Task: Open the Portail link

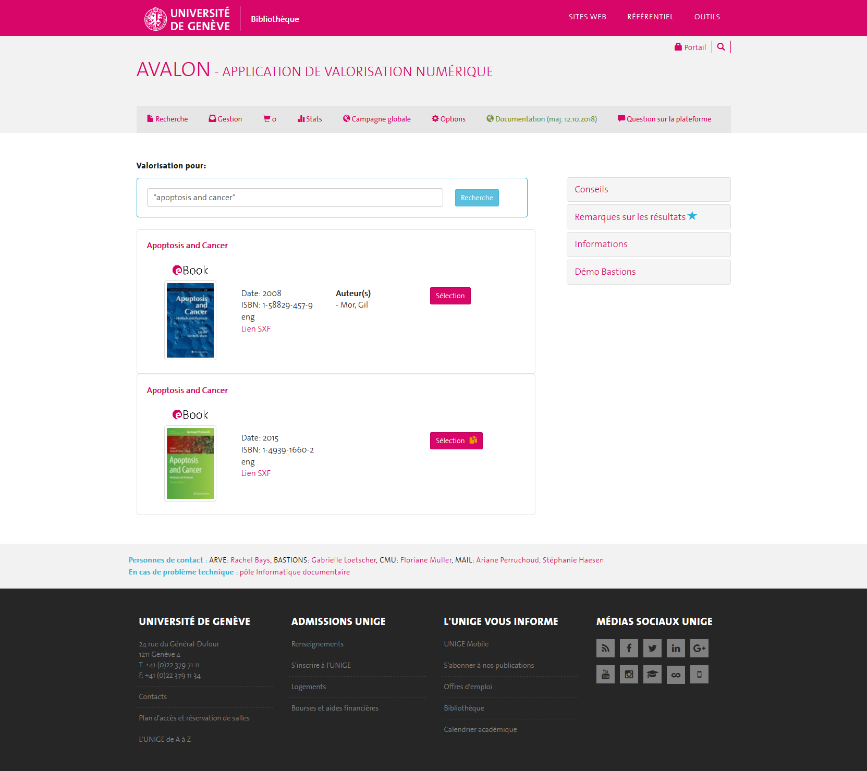Action: (691, 47)
